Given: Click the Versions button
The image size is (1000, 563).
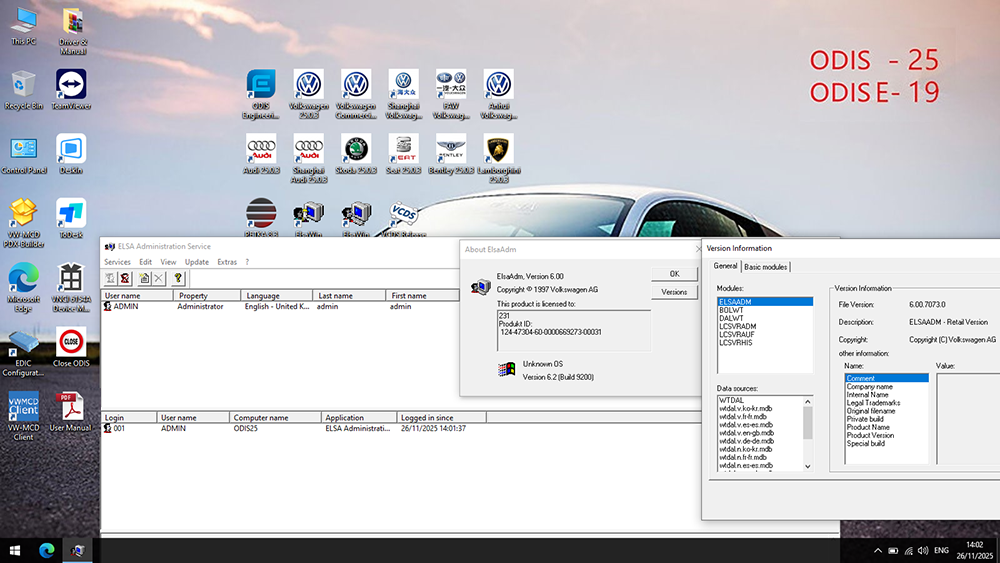Looking at the screenshot, I should point(674,292).
